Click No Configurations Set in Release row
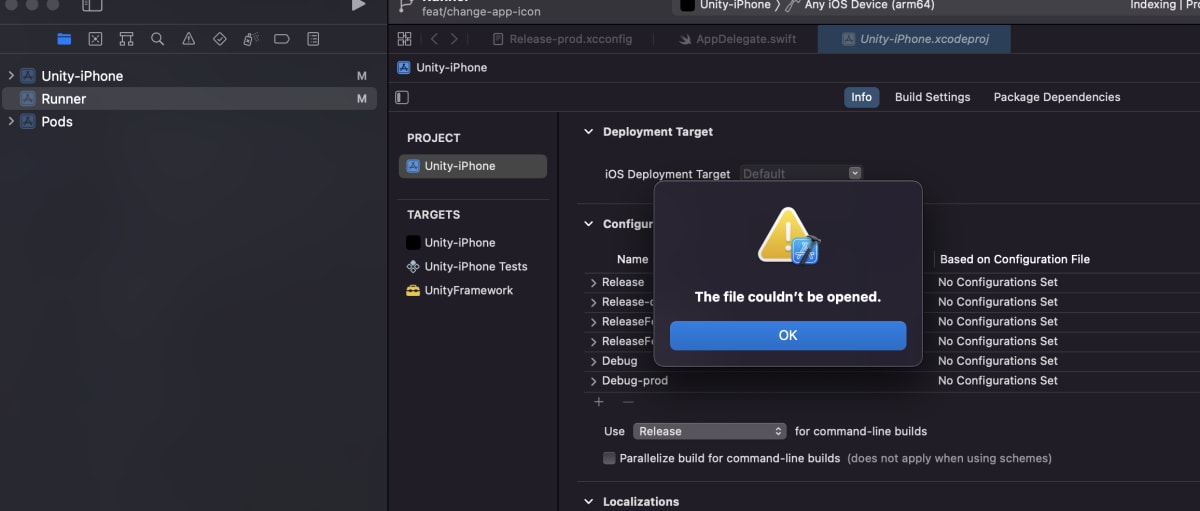This screenshot has width=1200, height=511. (x=997, y=282)
